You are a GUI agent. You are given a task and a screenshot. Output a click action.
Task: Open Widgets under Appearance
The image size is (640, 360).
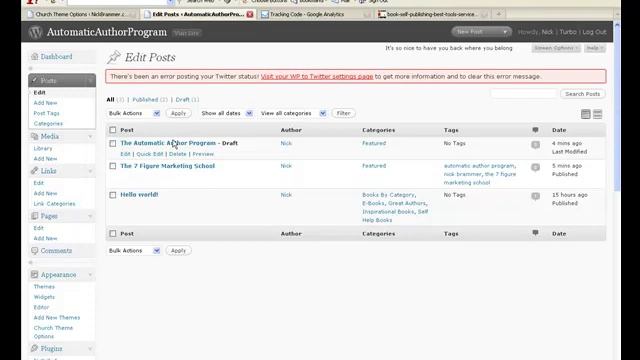tap(44, 297)
